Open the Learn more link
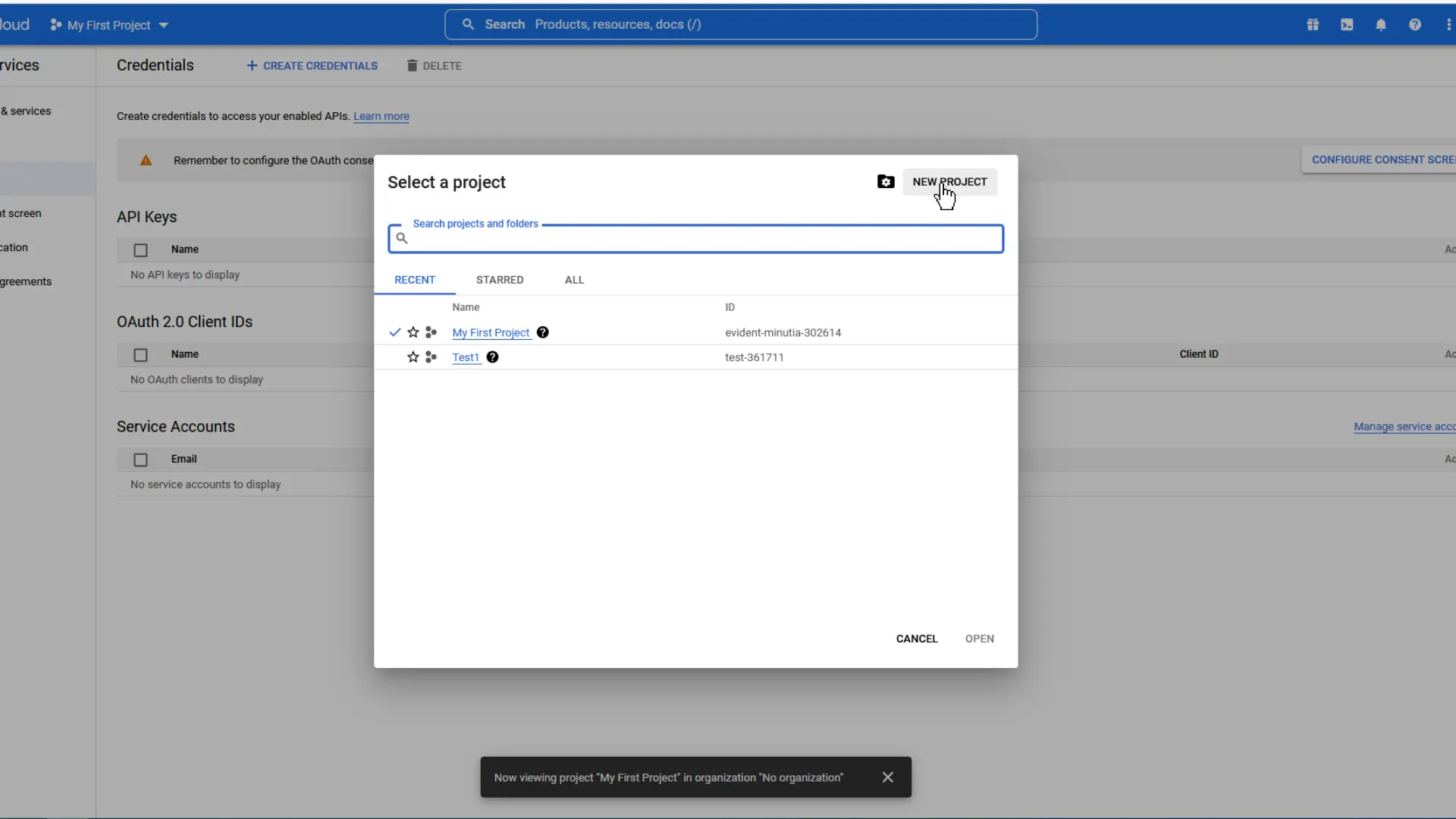1456x819 pixels. [381, 116]
